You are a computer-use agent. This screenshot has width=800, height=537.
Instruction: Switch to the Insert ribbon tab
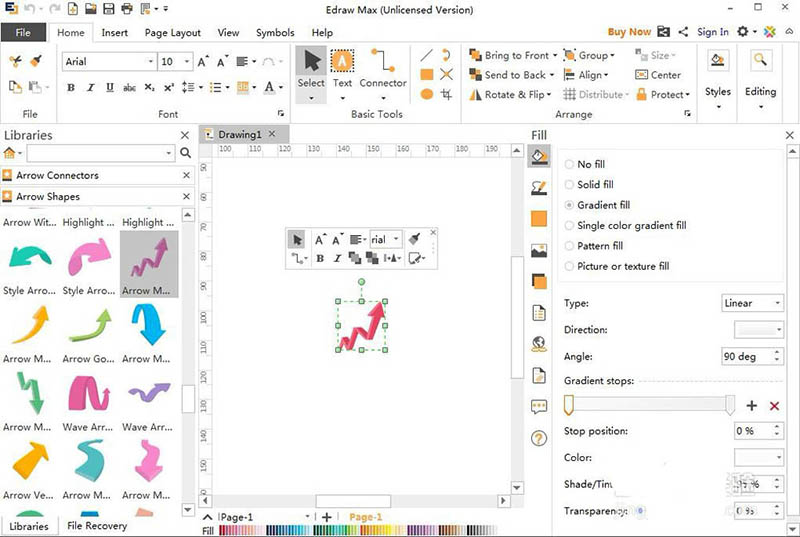[x=115, y=33]
